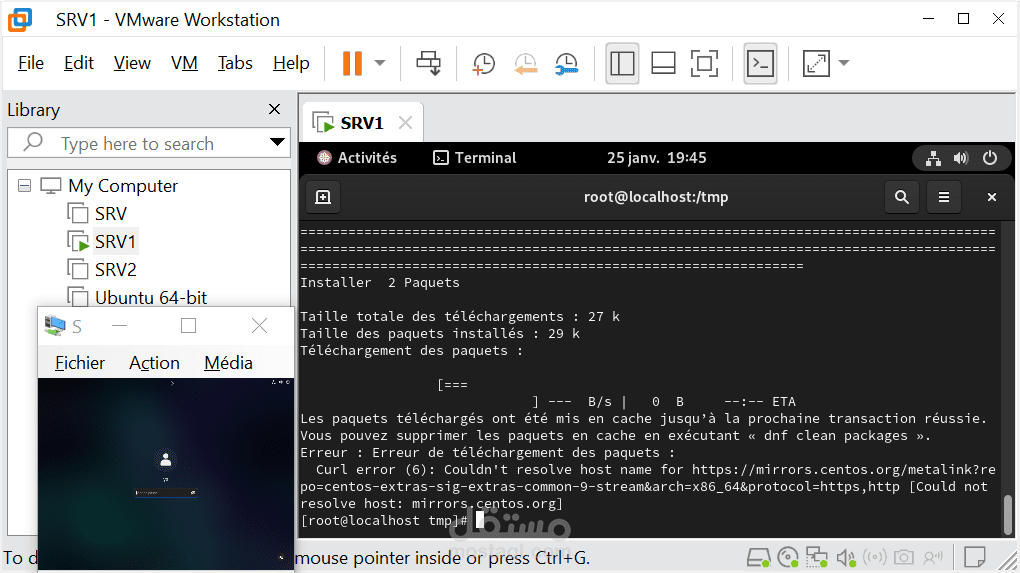This screenshot has height=573, width=1020.
Task: Open the library search filter dropdown
Action: coord(277,142)
